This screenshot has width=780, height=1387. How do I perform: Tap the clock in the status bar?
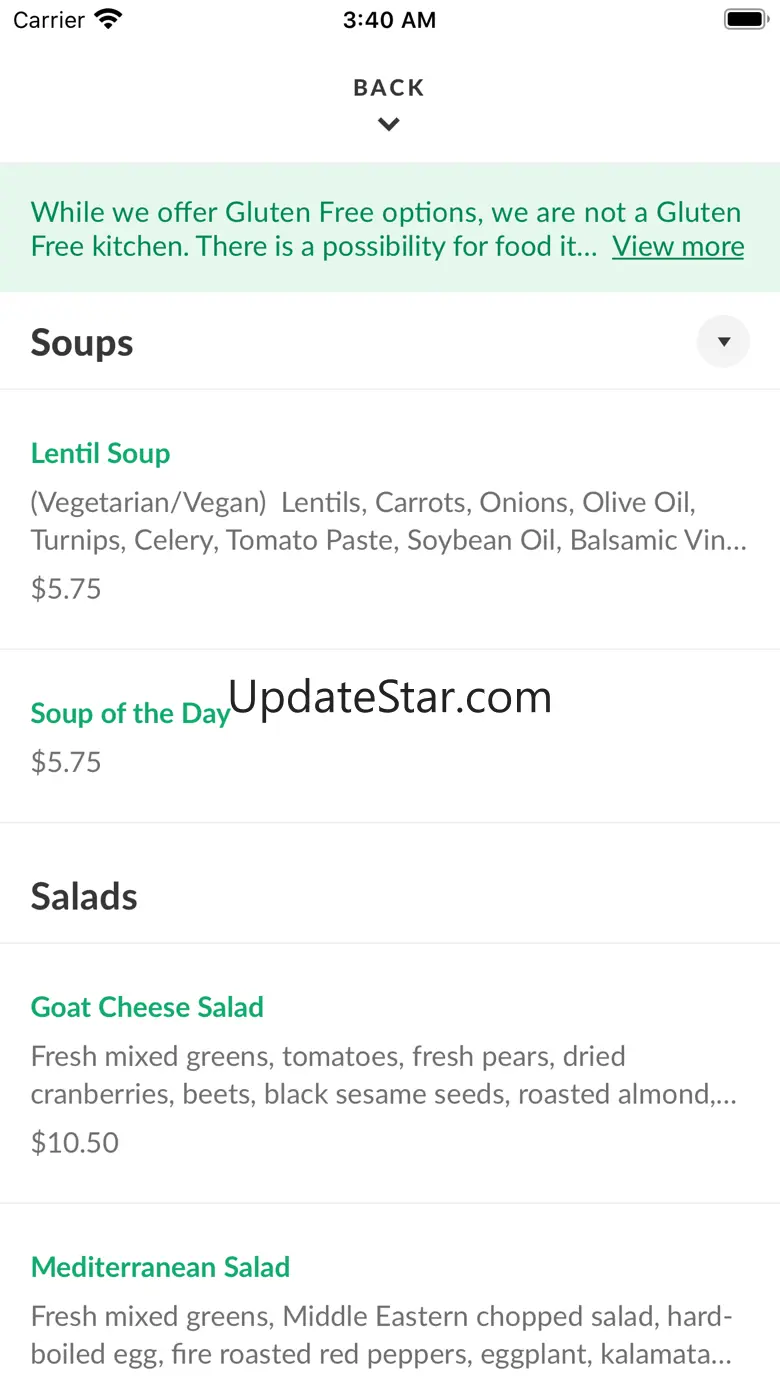(389, 20)
